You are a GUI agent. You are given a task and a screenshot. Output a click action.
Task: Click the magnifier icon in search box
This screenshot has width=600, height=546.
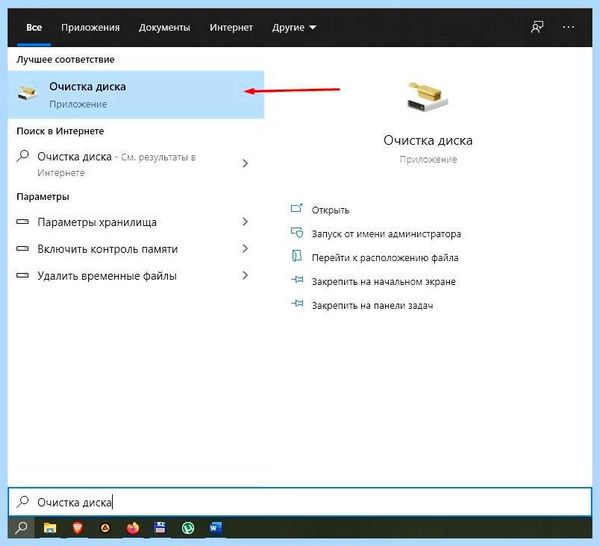tap(23, 501)
